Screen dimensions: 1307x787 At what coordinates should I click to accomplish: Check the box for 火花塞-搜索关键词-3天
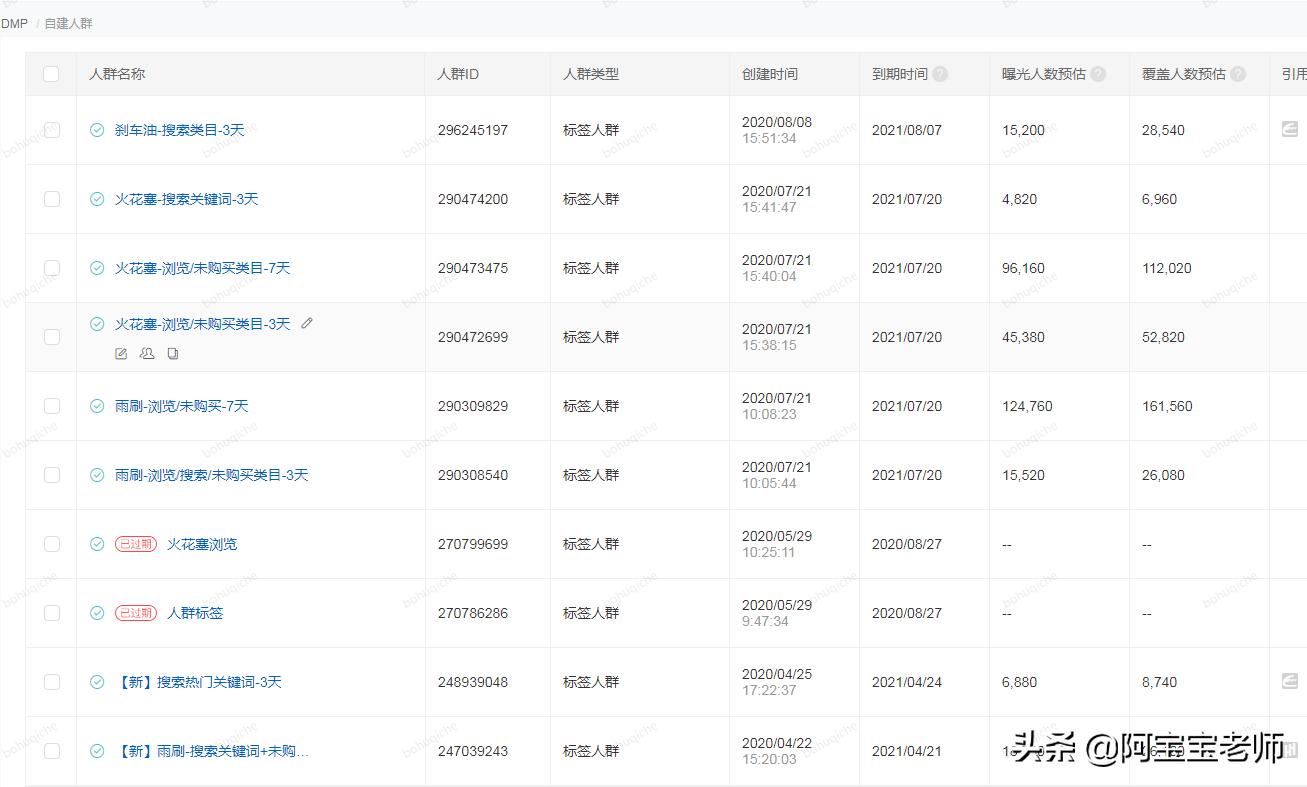pyautogui.click(x=51, y=199)
